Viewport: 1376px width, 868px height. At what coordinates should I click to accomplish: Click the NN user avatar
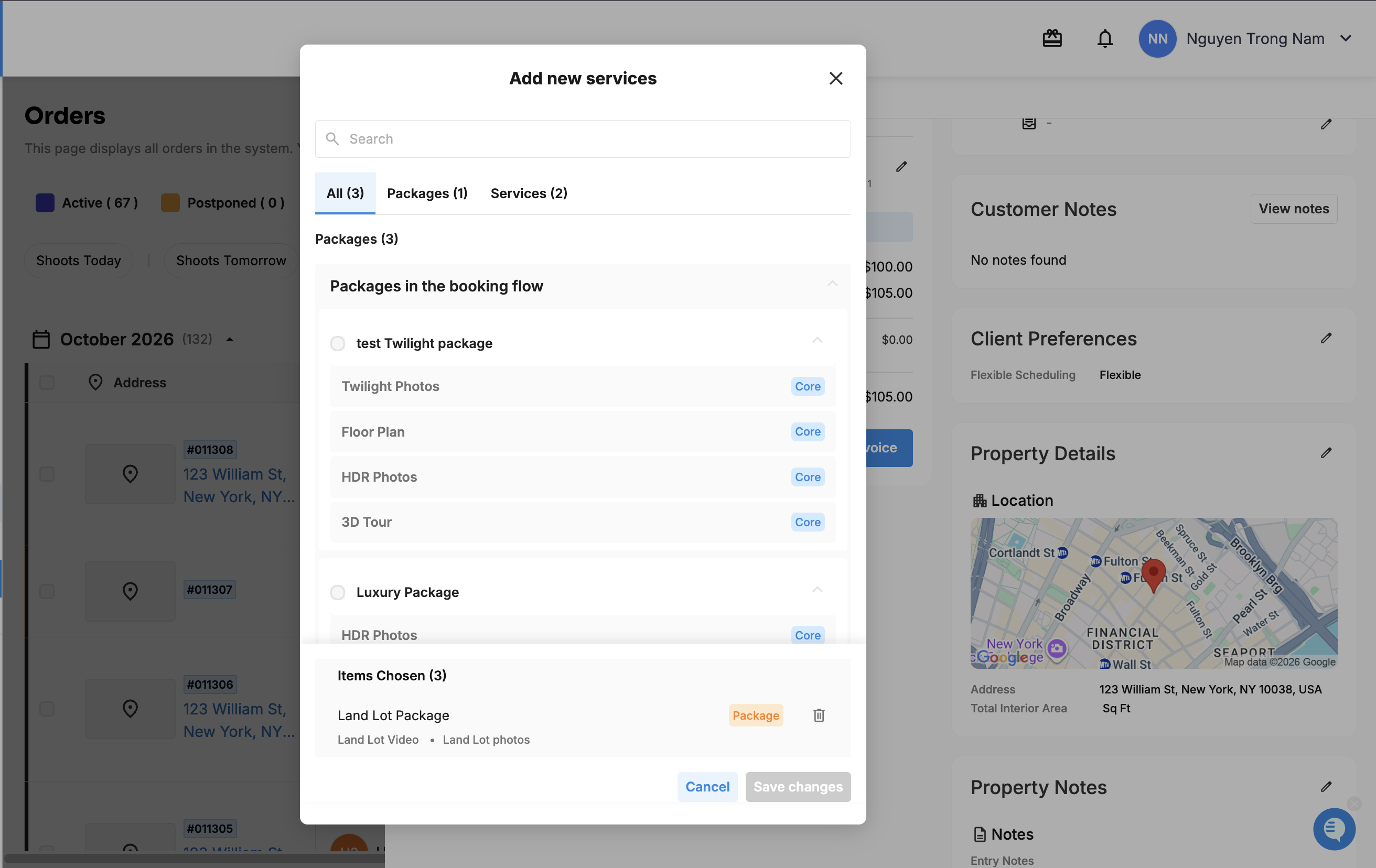[x=1157, y=39]
